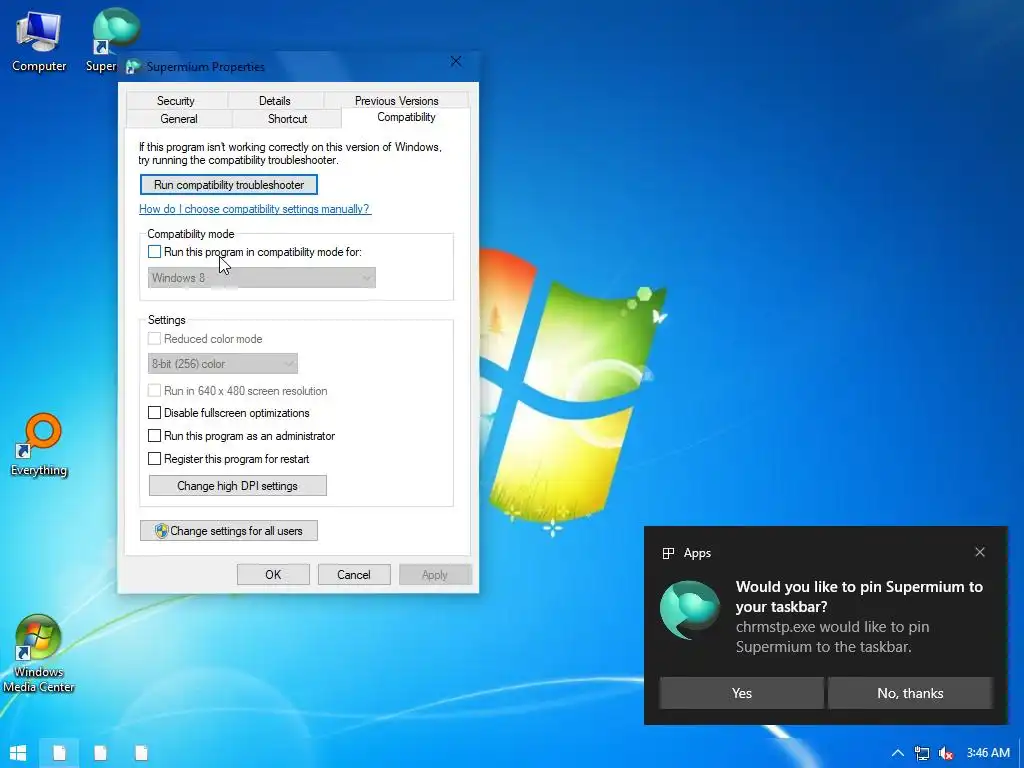1024x768 pixels.
Task: Close the Supermium Properties dialog
Action: click(x=456, y=61)
